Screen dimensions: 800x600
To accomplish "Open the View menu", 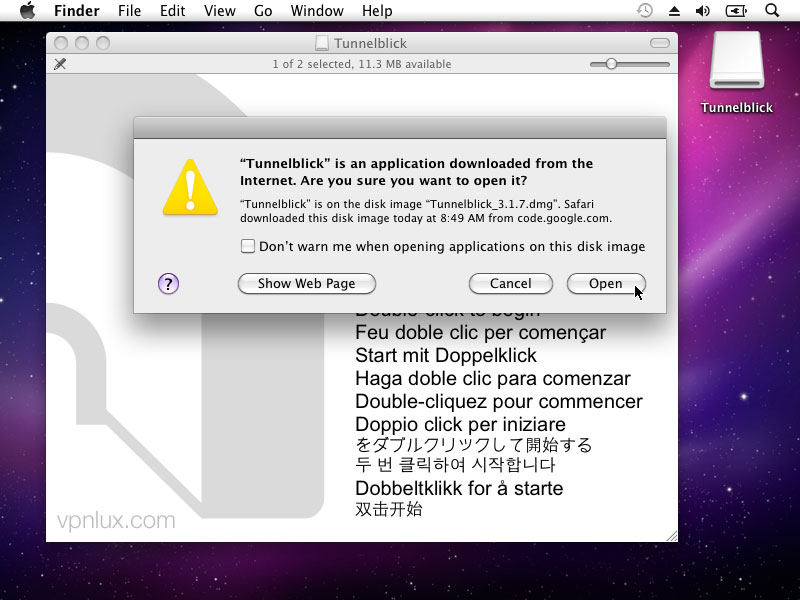I will click(220, 11).
